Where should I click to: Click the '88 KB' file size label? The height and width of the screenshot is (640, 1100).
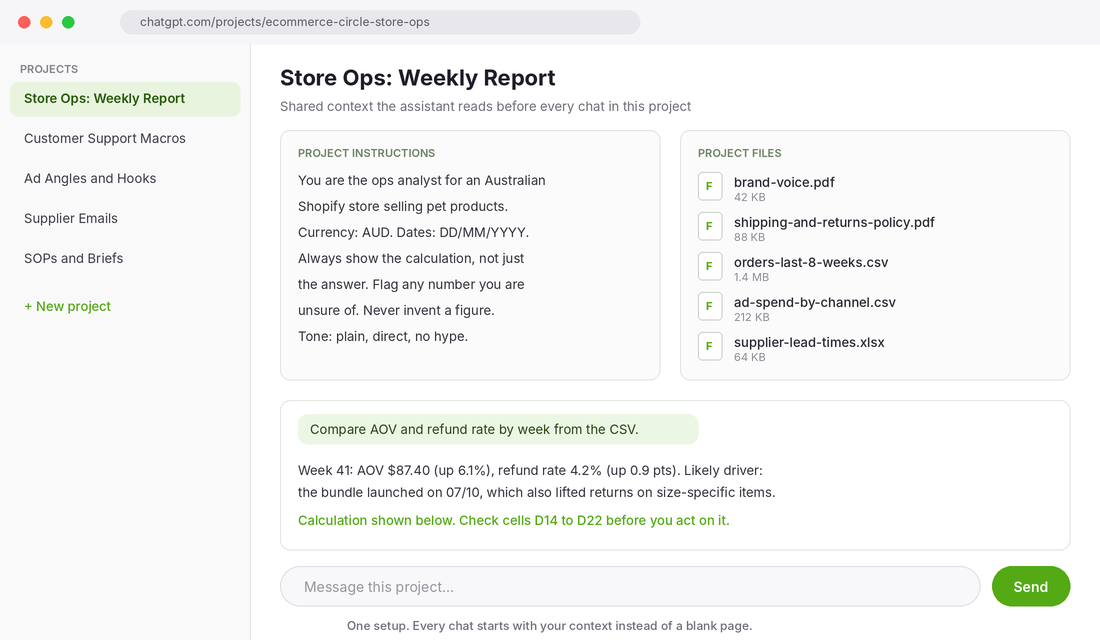point(749,237)
